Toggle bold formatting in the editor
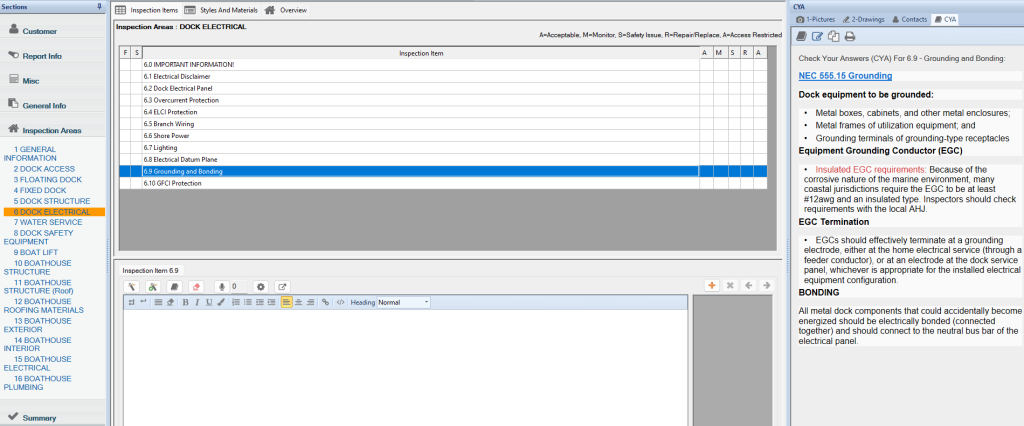Viewport: 1024px width, 426px height. [185, 302]
